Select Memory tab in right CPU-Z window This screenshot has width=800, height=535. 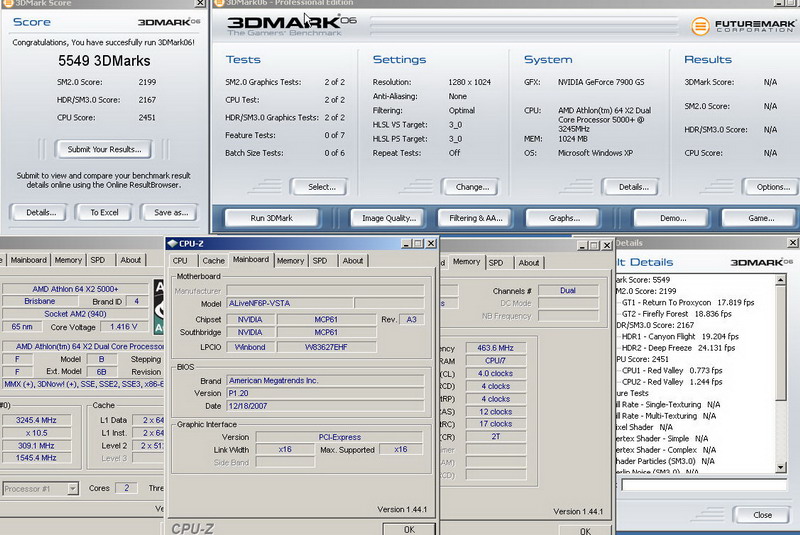tap(466, 262)
